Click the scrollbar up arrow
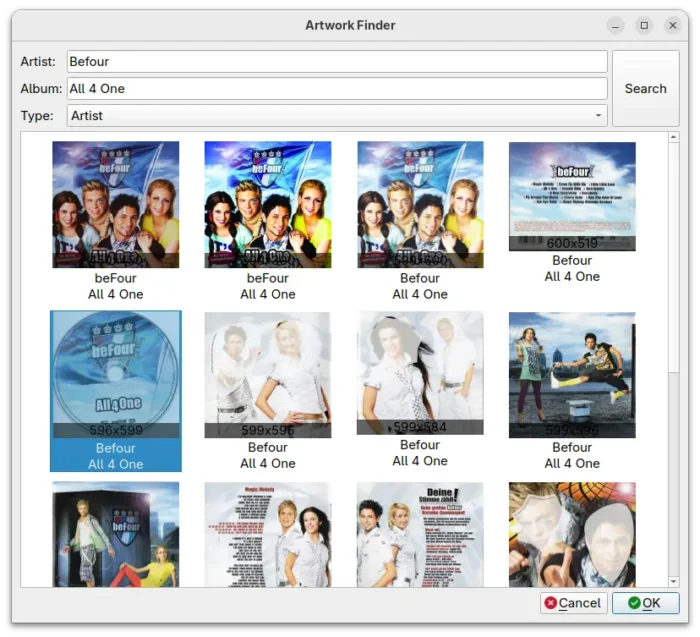The height and width of the screenshot is (637, 700). pyautogui.click(x=674, y=137)
